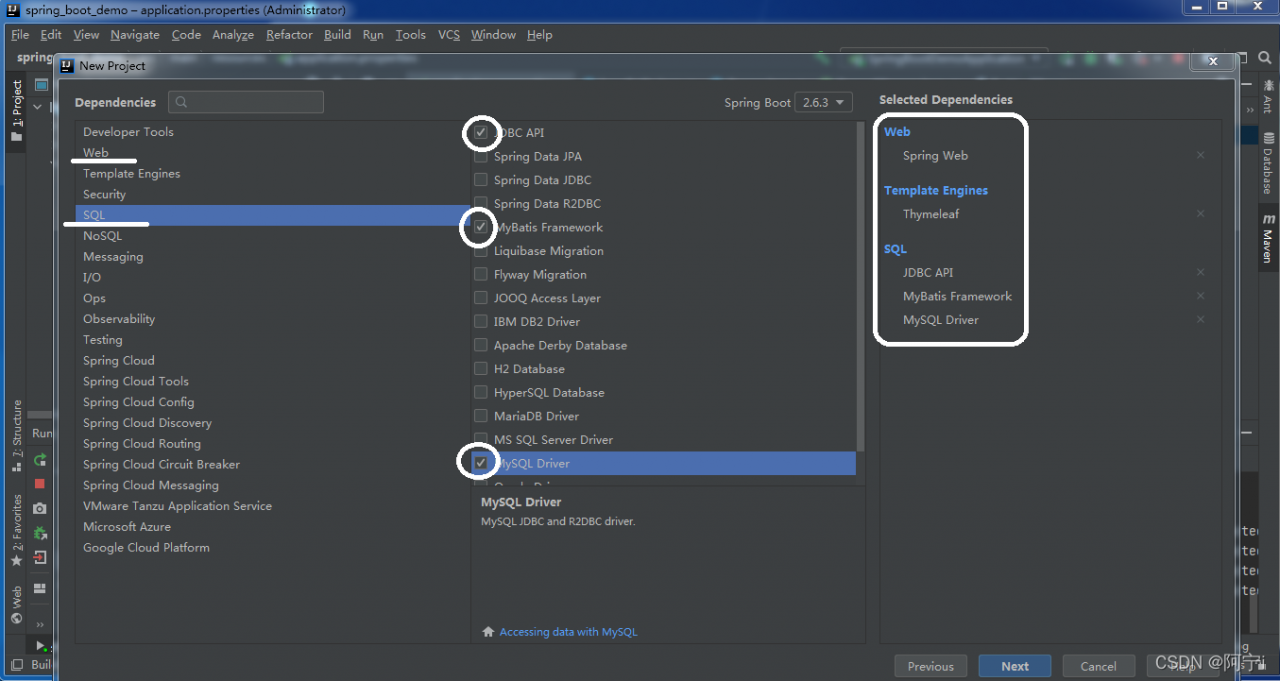Open the Help menu
The height and width of the screenshot is (681, 1280).
[x=539, y=35]
